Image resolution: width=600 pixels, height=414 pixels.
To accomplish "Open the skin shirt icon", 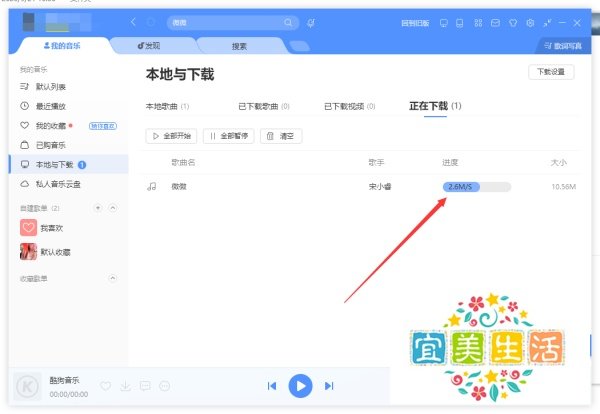I will [x=513, y=23].
